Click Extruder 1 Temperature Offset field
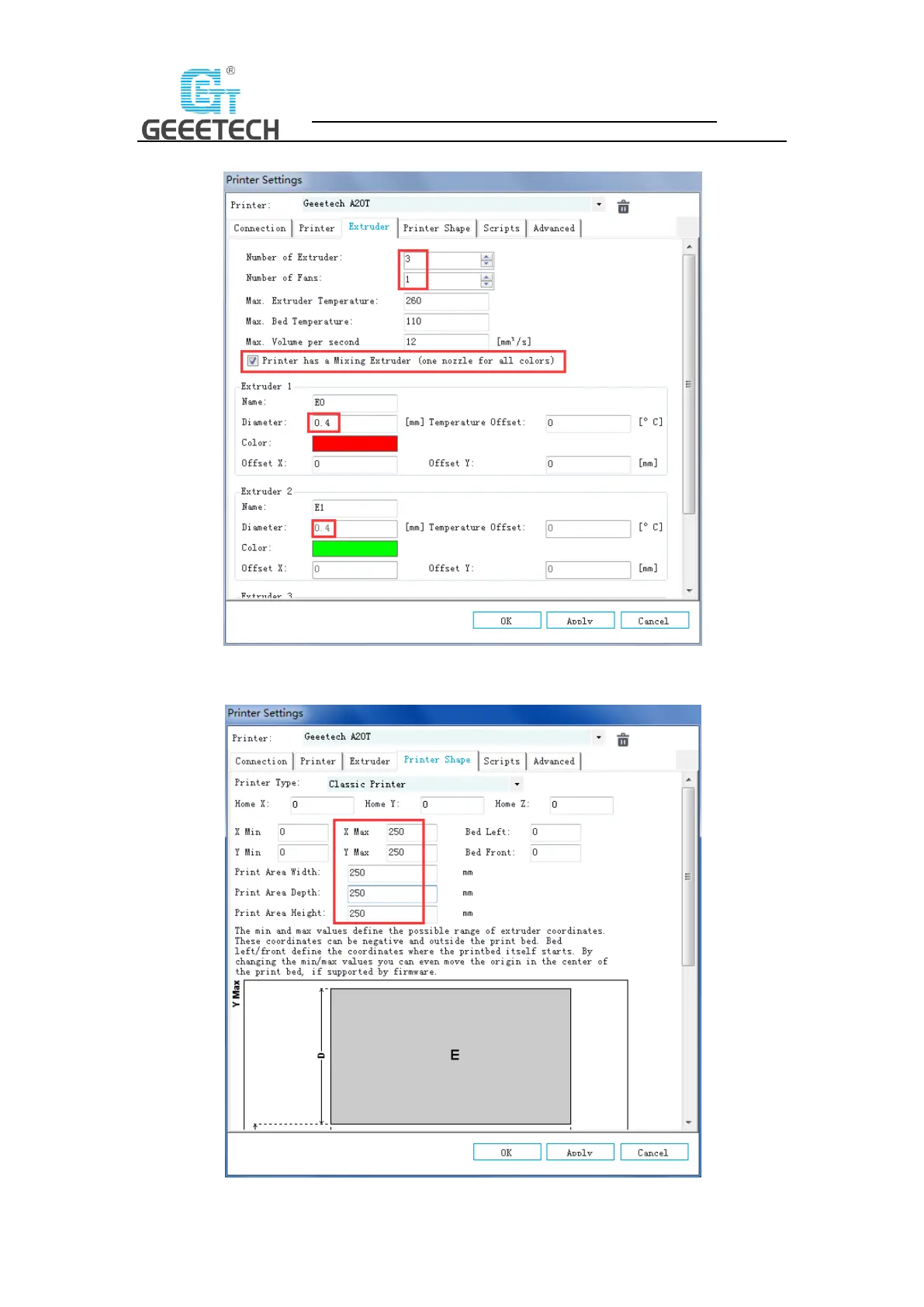The height and width of the screenshot is (1307, 924). pos(588,423)
